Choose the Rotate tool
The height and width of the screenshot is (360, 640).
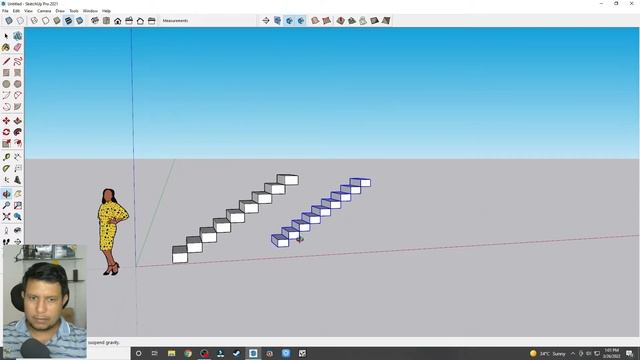[6, 132]
